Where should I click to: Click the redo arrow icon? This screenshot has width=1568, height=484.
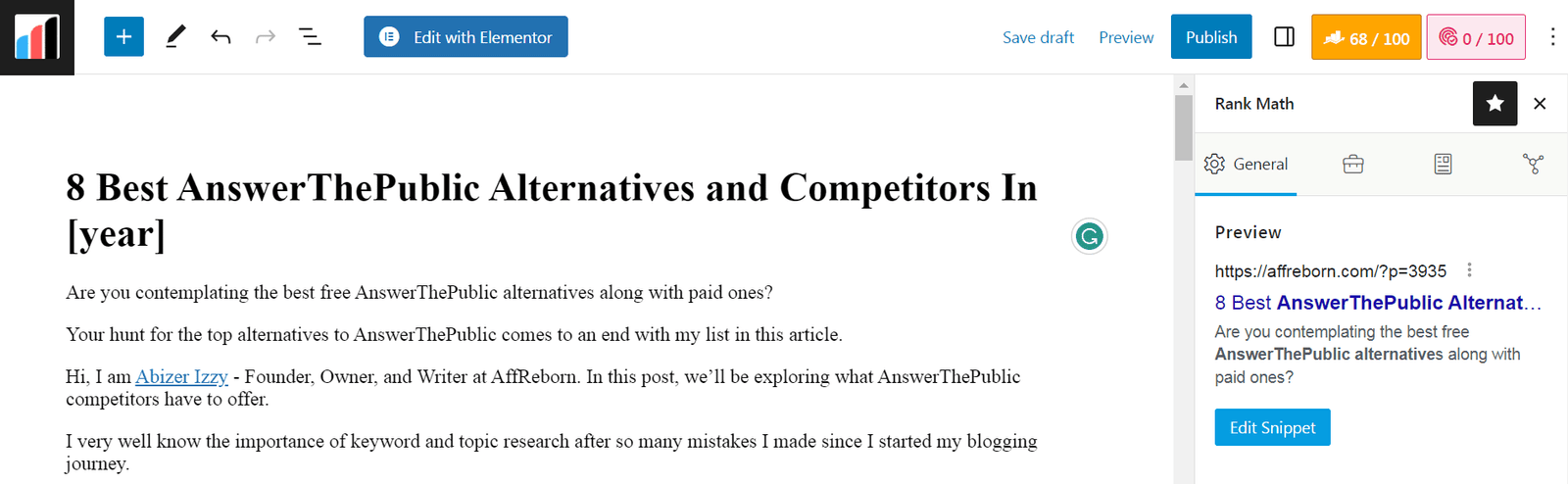(266, 37)
